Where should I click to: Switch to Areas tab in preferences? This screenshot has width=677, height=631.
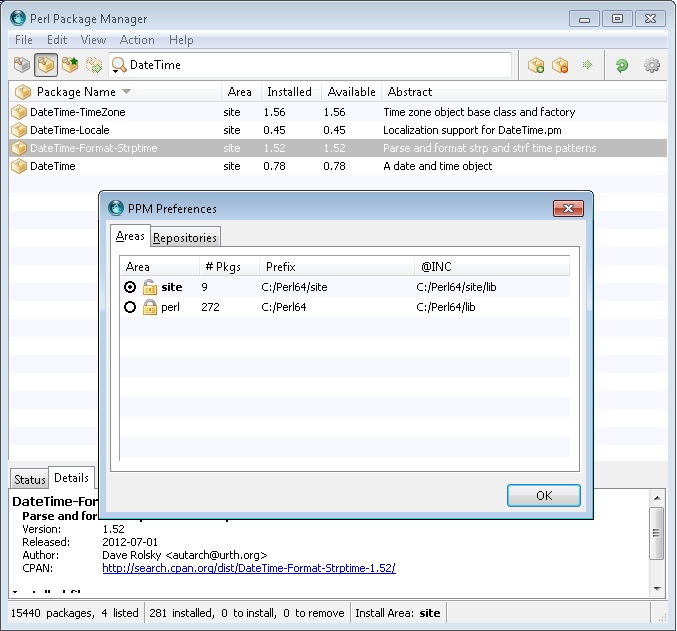tap(130, 236)
